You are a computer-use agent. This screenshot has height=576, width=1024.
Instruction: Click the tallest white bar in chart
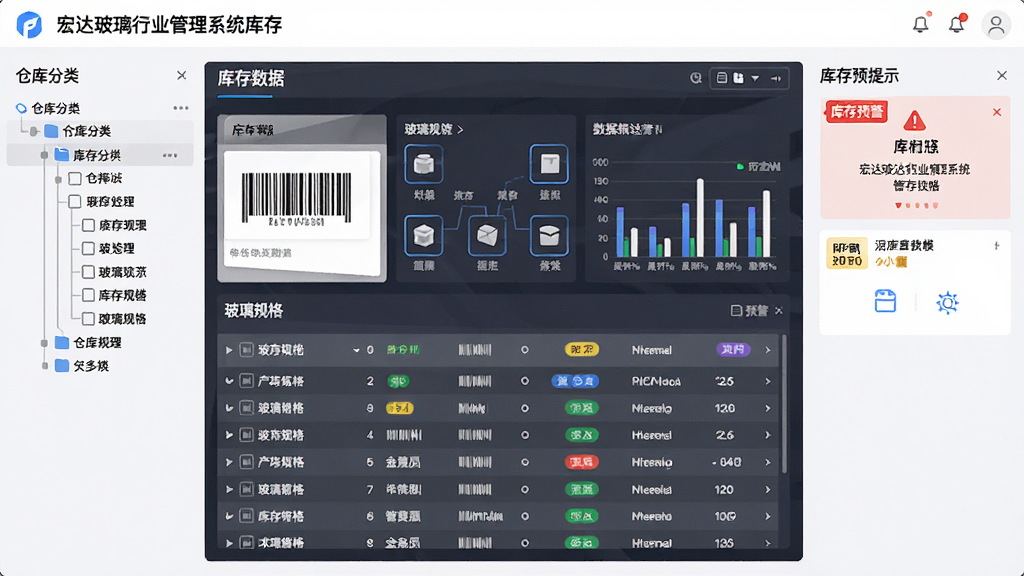point(700,217)
